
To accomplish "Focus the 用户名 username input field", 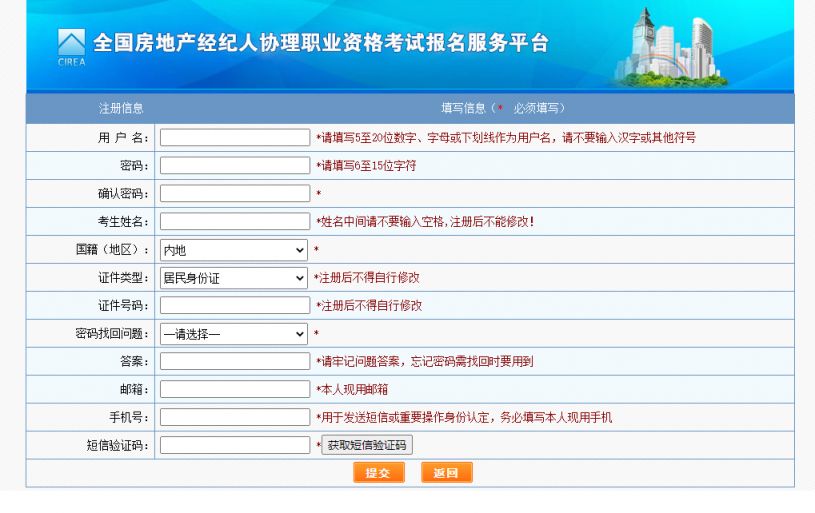I will point(235,137).
